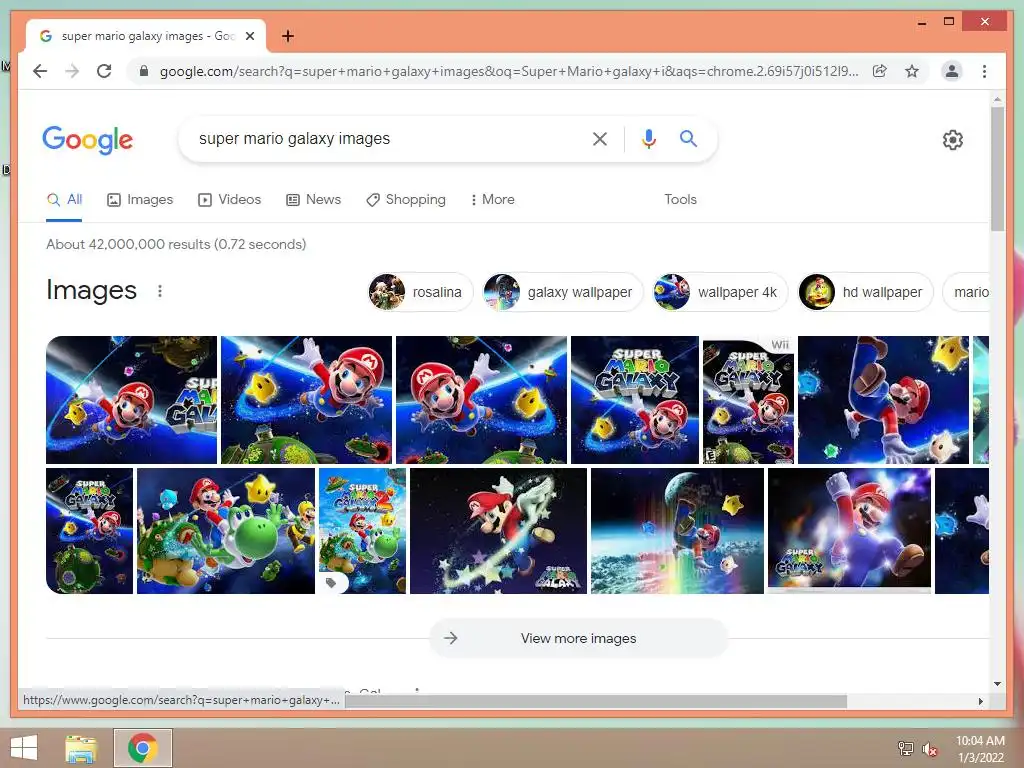The width and height of the screenshot is (1024, 768).
Task: Click the browser forward arrow
Action: coord(72,71)
